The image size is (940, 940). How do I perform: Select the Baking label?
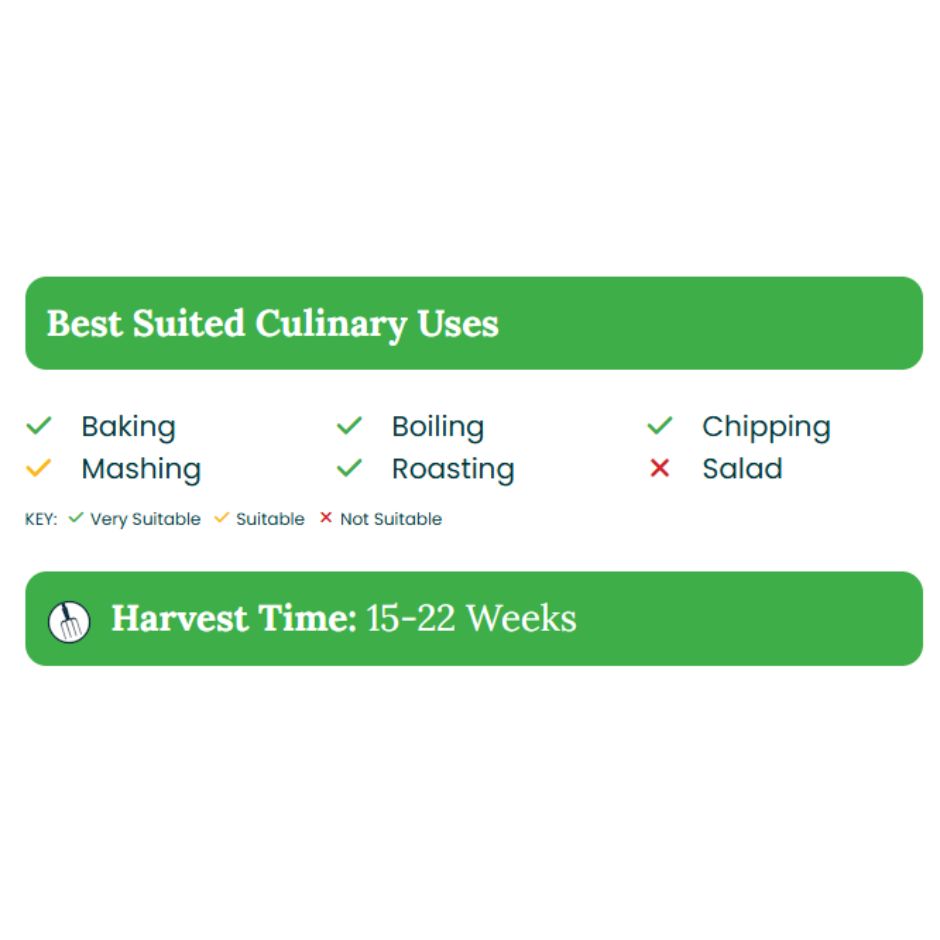pos(128,427)
